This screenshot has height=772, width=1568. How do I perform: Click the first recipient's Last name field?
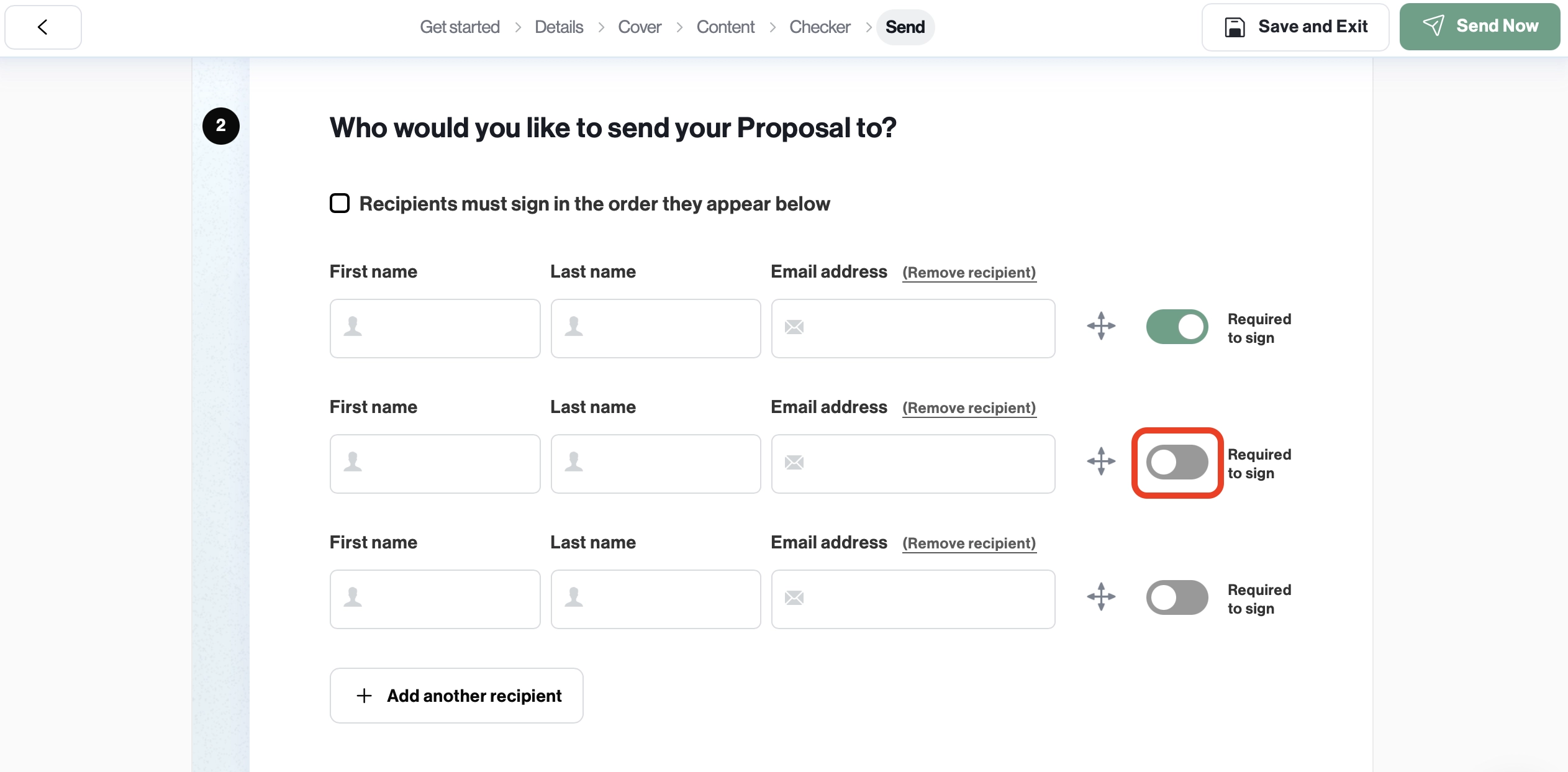(655, 328)
